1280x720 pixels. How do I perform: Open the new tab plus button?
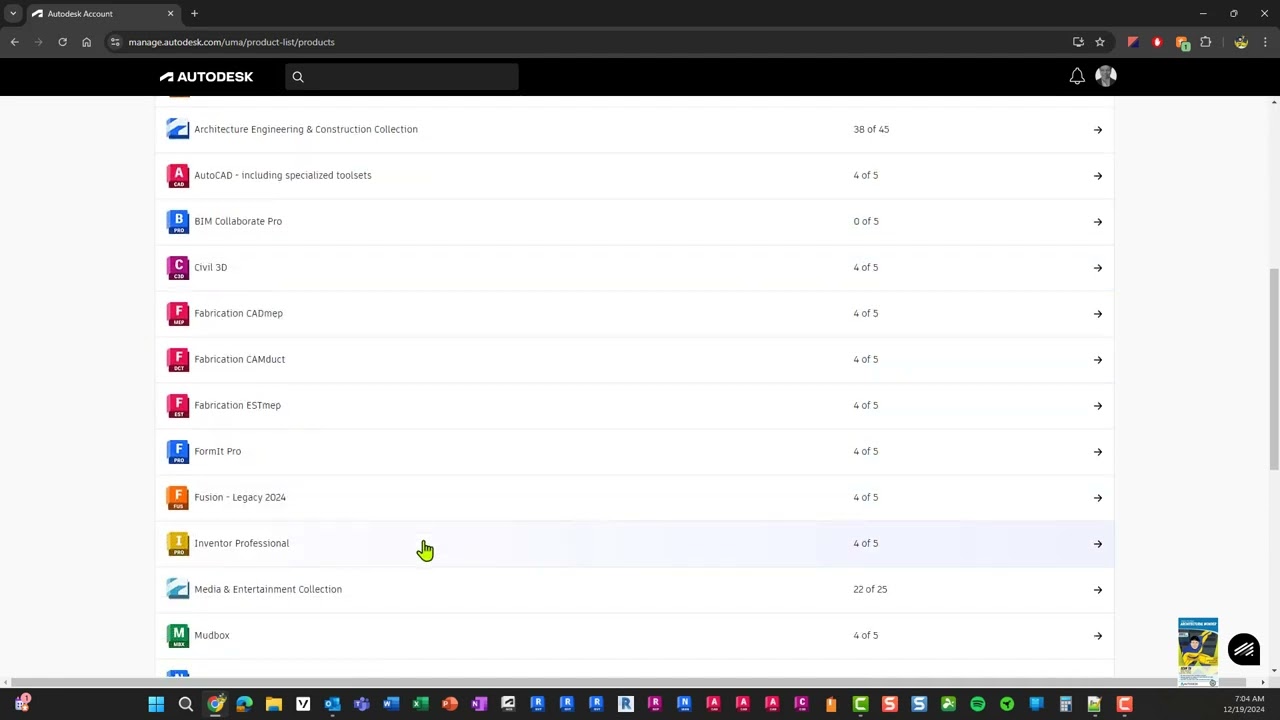click(x=194, y=13)
